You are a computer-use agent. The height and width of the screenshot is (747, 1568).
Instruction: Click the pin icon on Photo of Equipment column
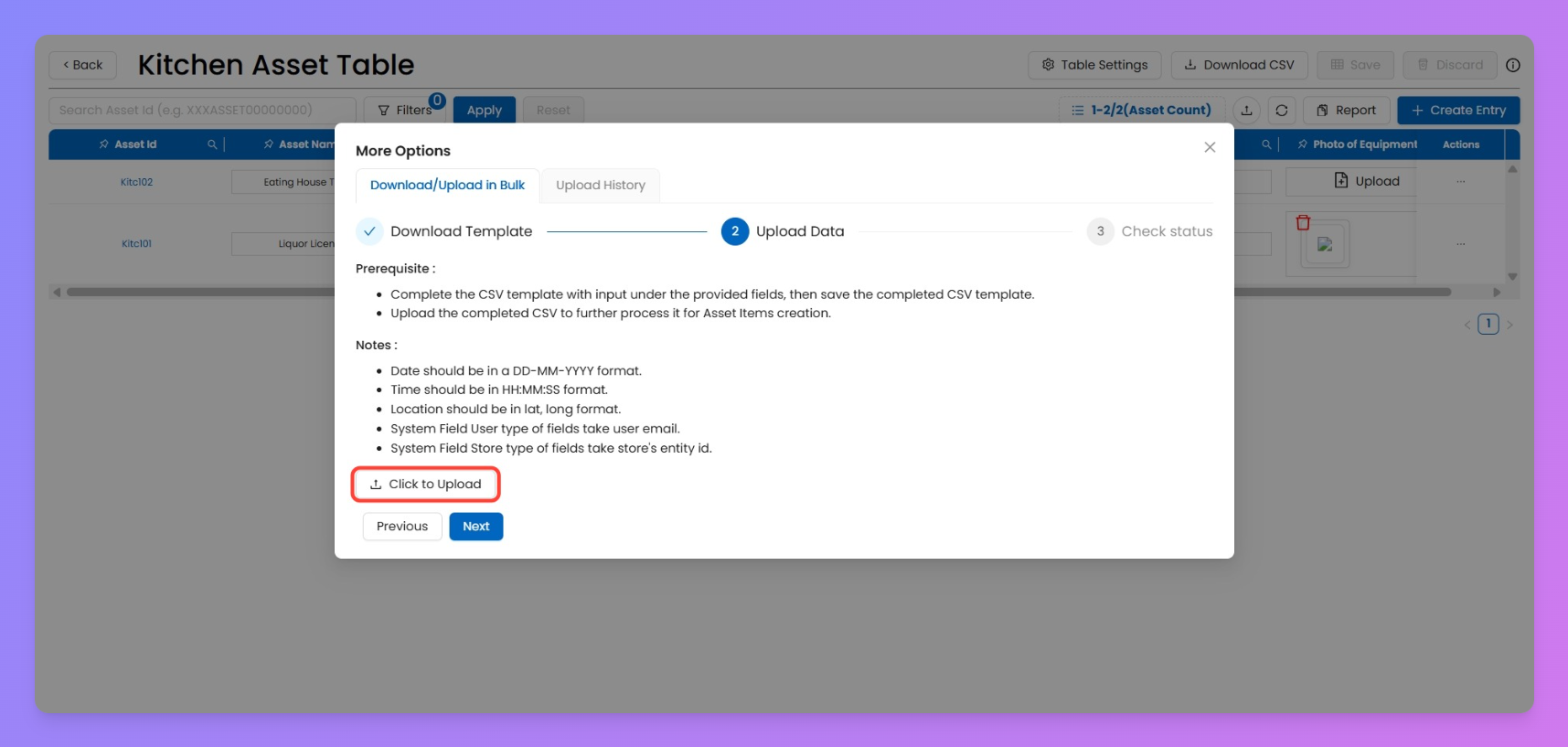coord(1303,144)
